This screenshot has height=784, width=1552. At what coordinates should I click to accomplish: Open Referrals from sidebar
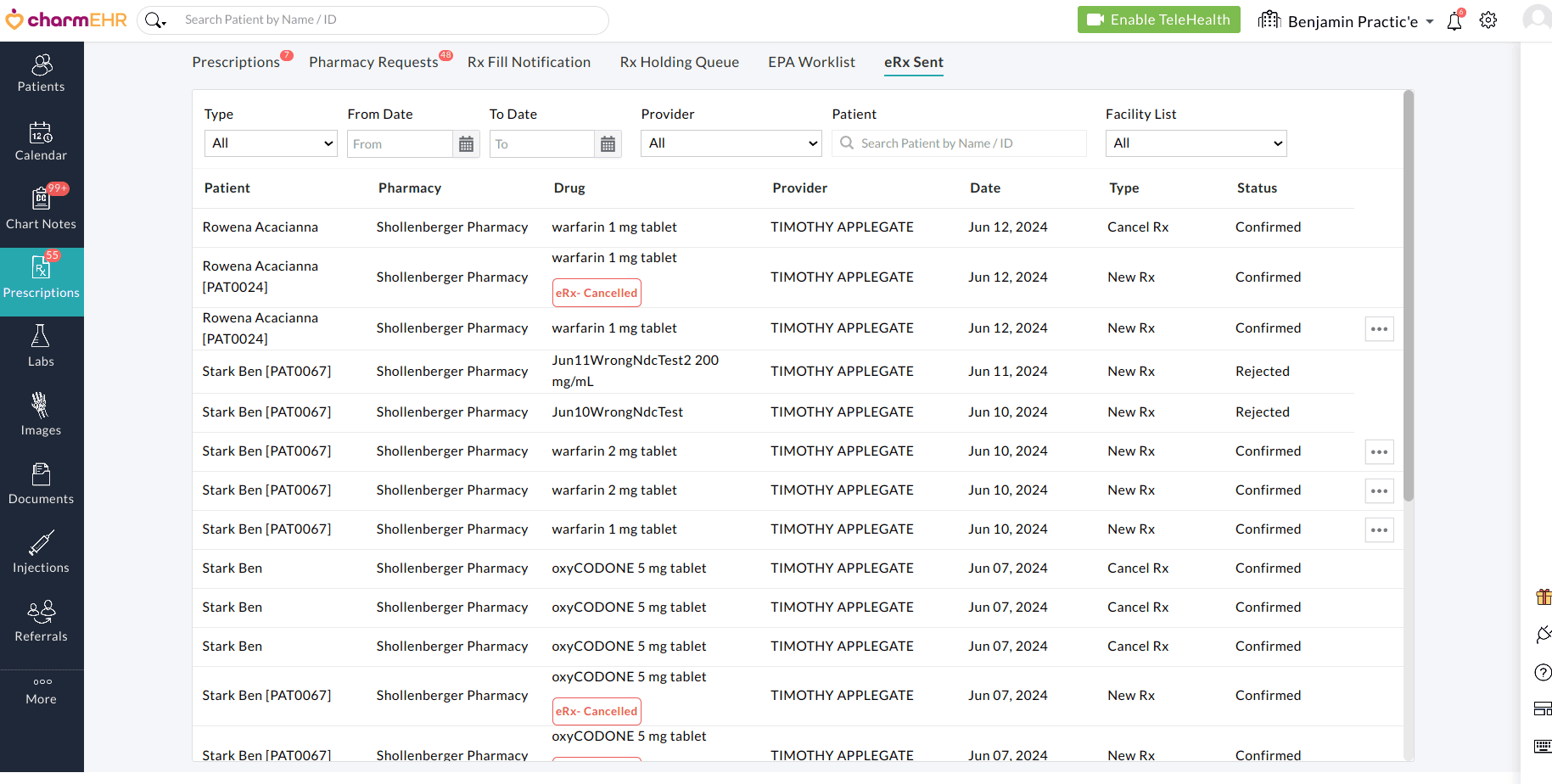point(41,622)
